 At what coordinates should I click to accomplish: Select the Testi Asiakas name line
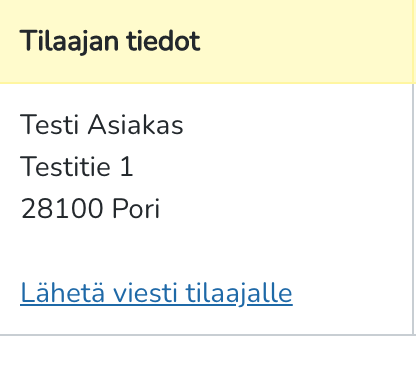[102, 124]
